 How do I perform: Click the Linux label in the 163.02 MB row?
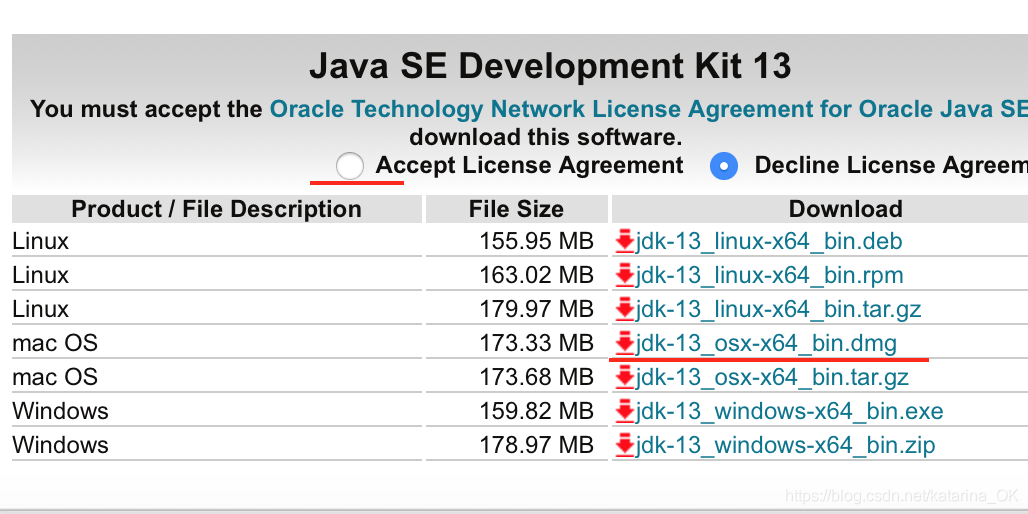41,275
